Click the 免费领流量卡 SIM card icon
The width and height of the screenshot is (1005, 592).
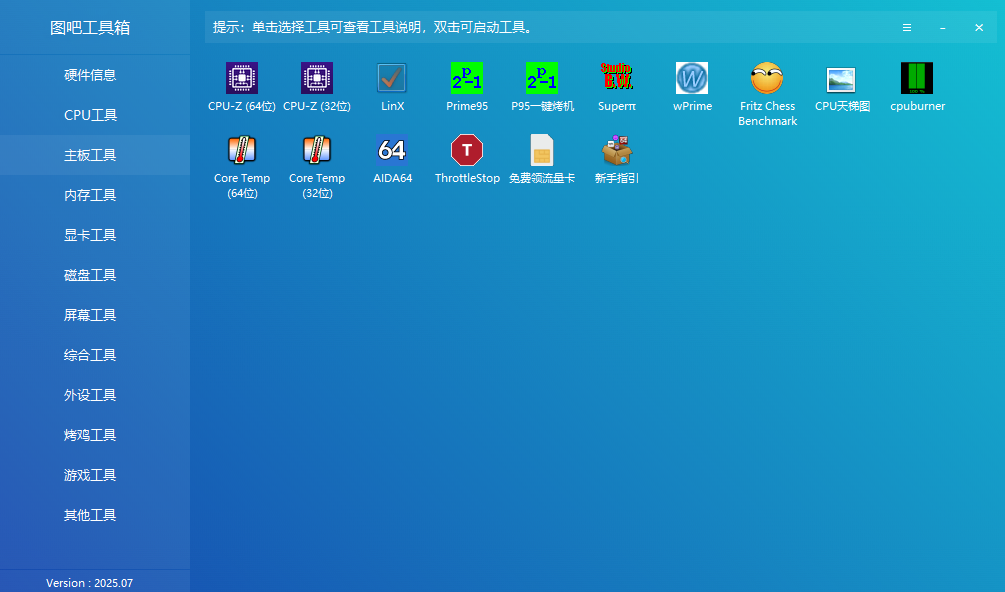542,150
